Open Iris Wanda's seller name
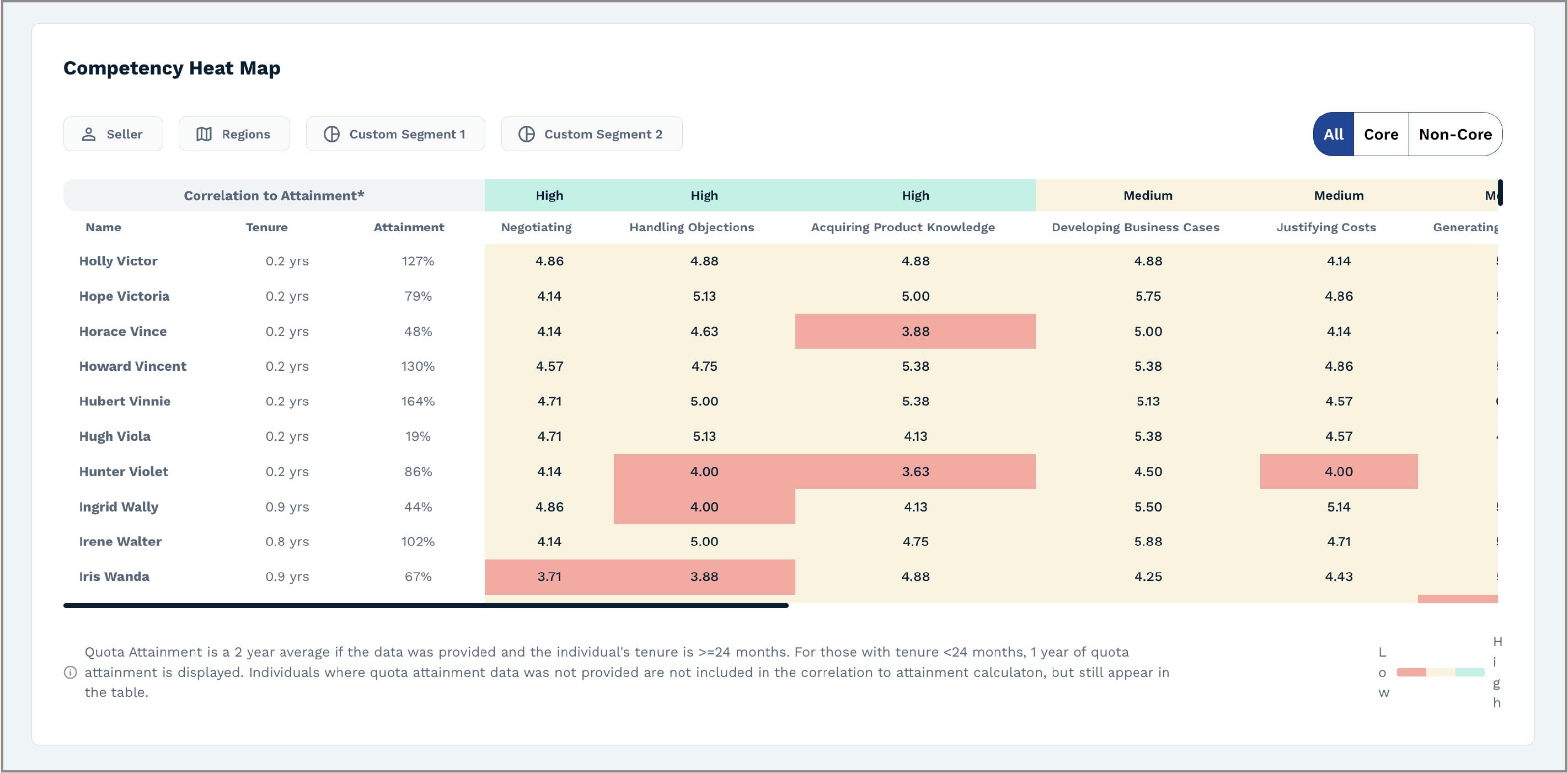 pos(114,576)
